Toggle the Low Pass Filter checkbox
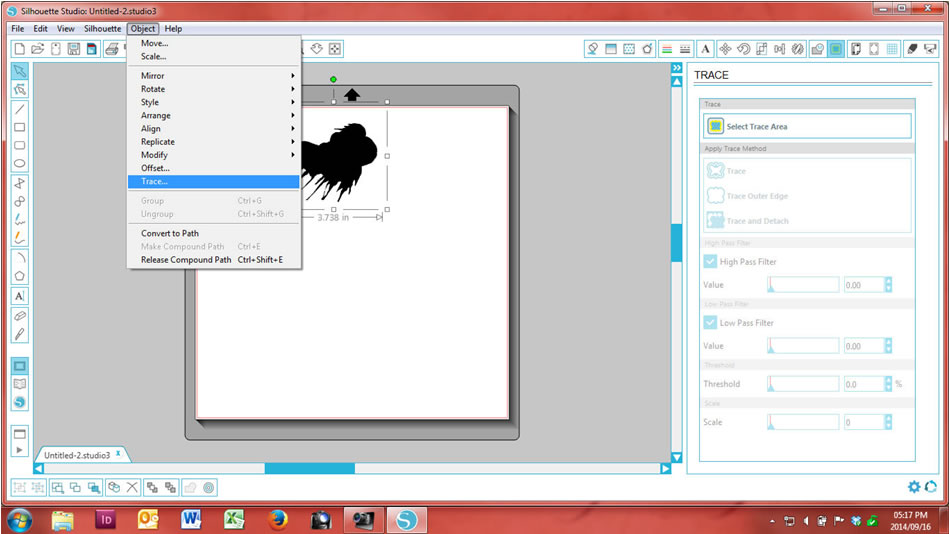This screenshot has width=949, height=534. coord(710,323)
